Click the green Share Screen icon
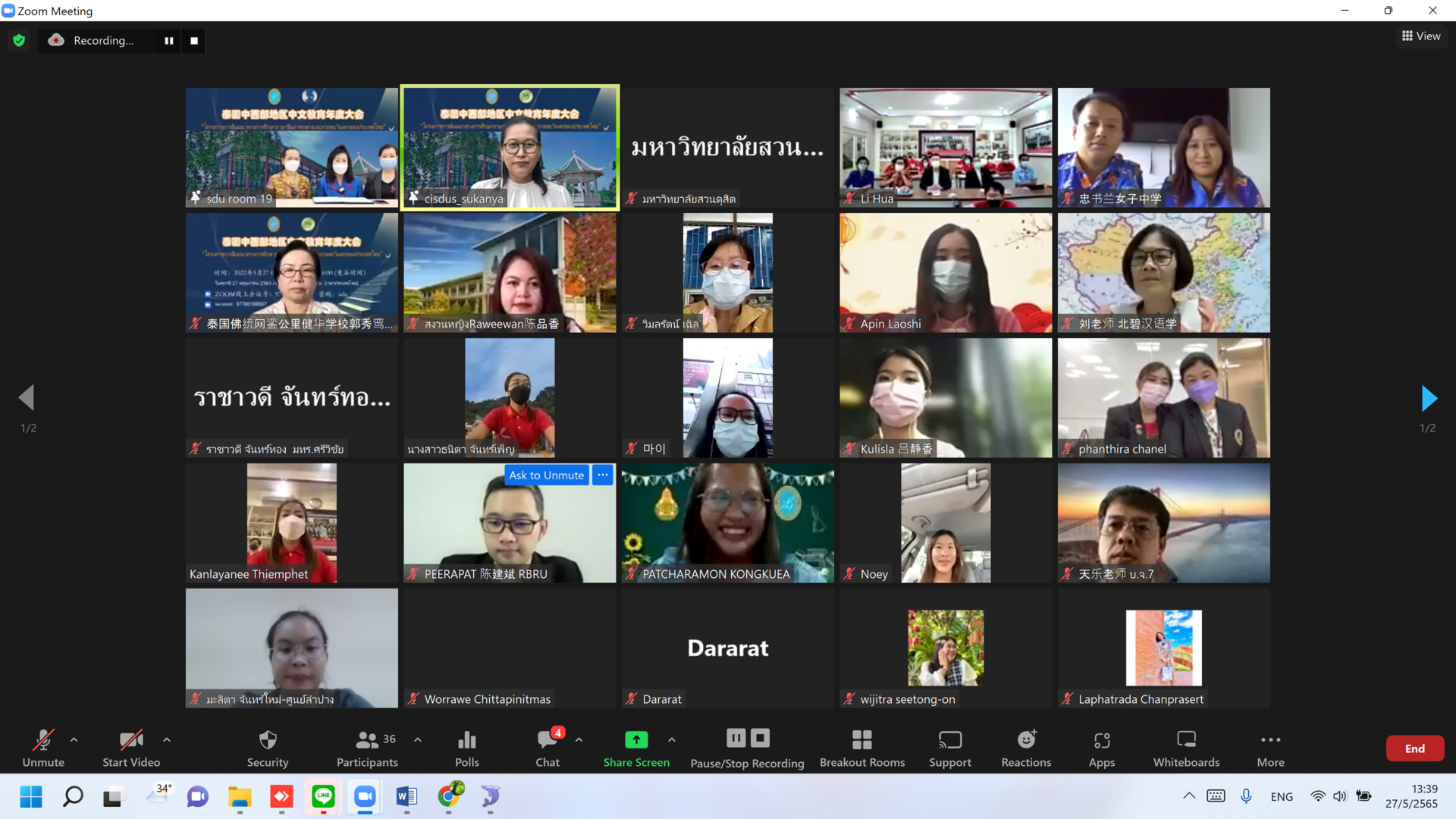 point(636,739)
